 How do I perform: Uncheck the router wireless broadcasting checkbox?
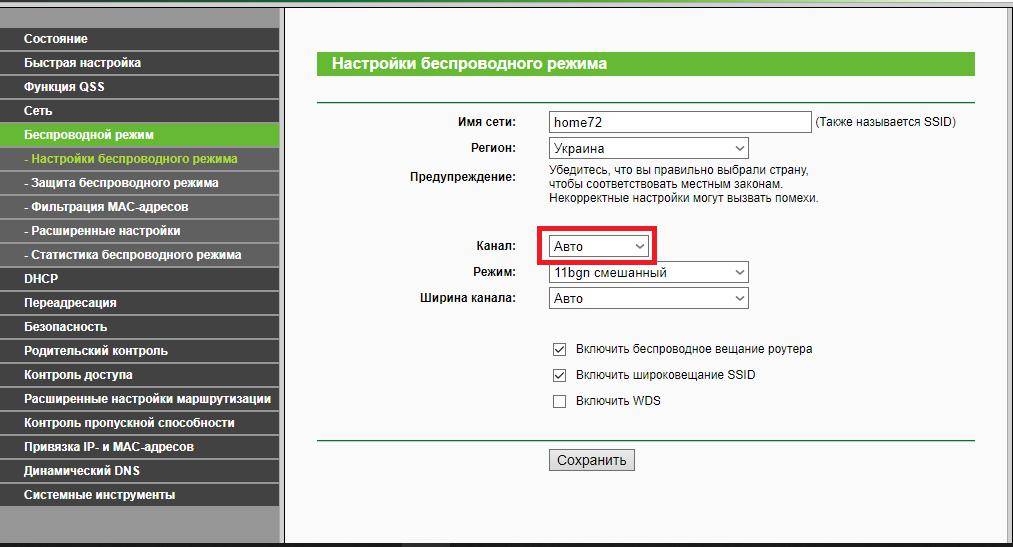click(x=560, y=350)
